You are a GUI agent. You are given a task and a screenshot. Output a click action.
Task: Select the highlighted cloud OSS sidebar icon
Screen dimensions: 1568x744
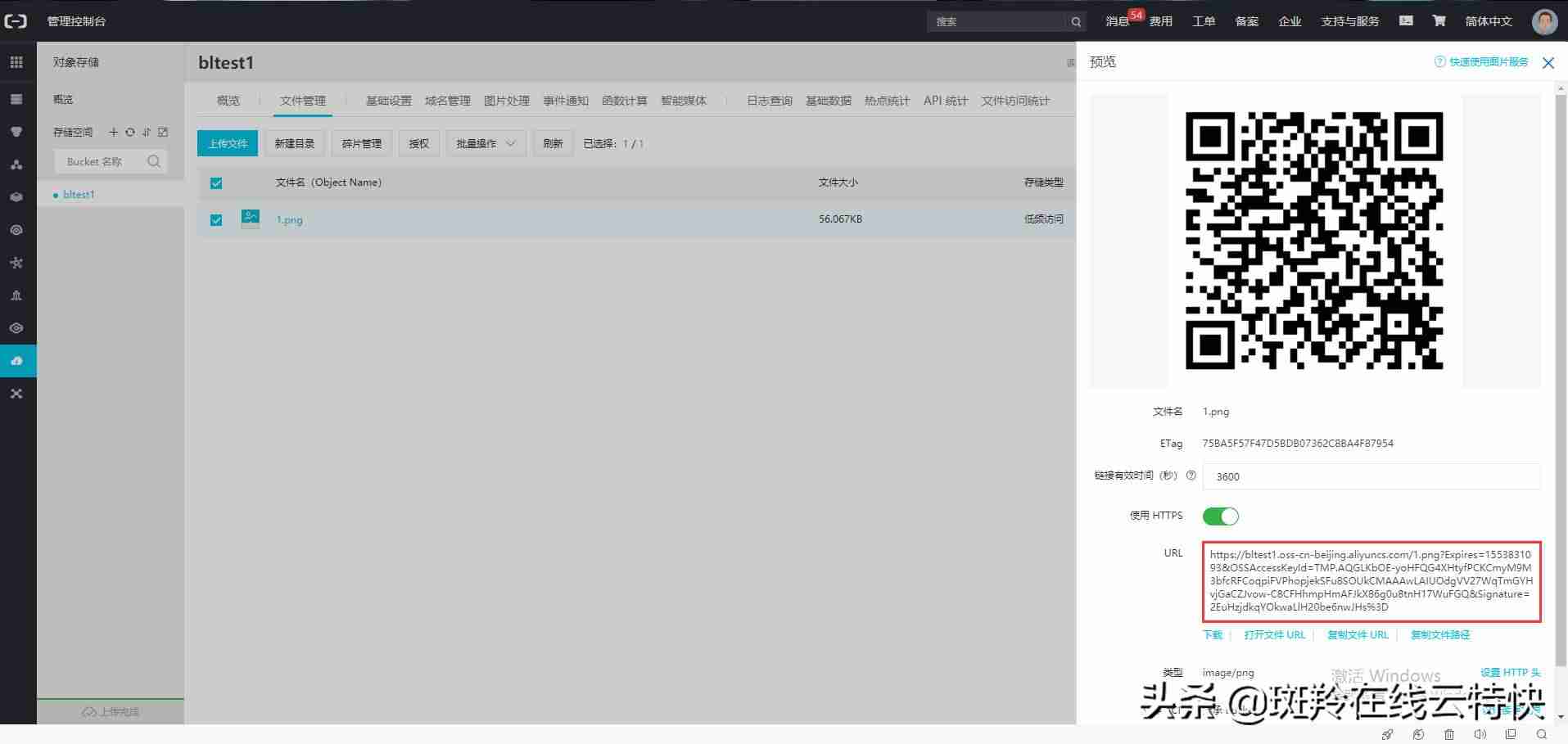click(x=16, y=361)
